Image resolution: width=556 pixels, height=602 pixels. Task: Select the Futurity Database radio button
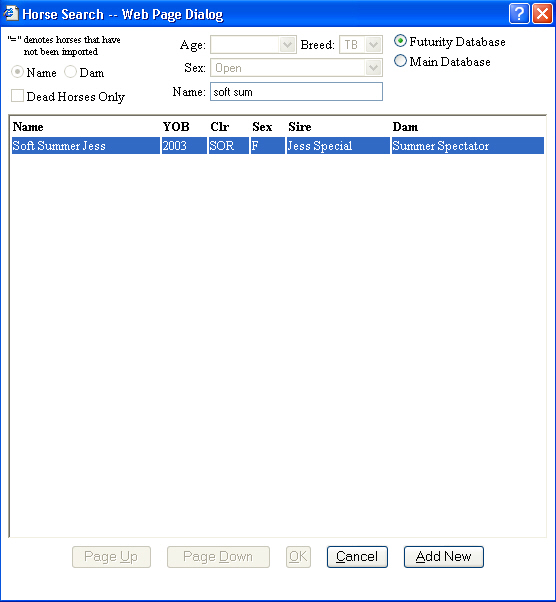[x=400, y=41]
